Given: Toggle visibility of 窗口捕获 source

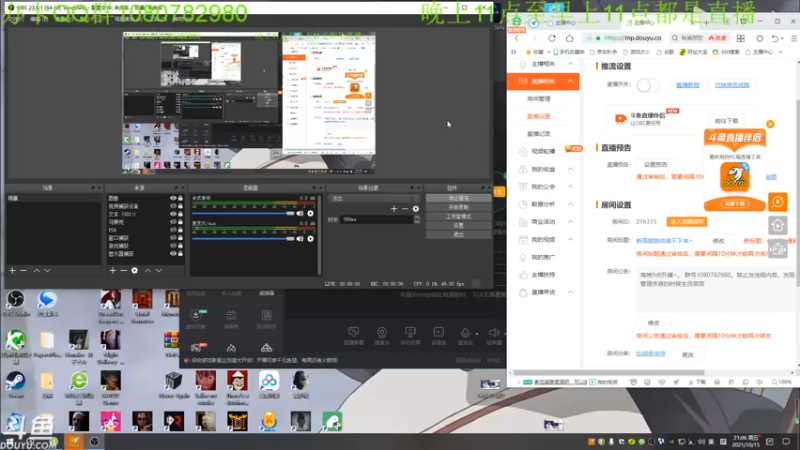Looking at the screenshot, I should pos(173,238).
